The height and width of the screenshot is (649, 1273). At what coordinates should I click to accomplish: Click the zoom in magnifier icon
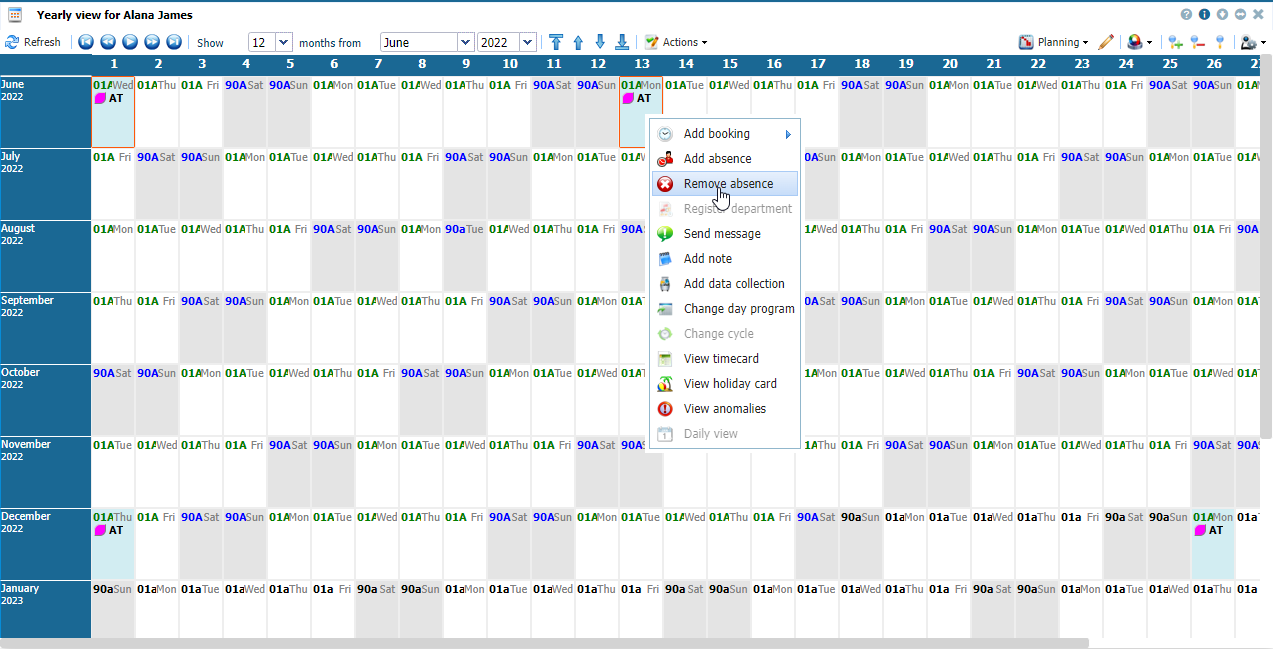(1175, 42)
